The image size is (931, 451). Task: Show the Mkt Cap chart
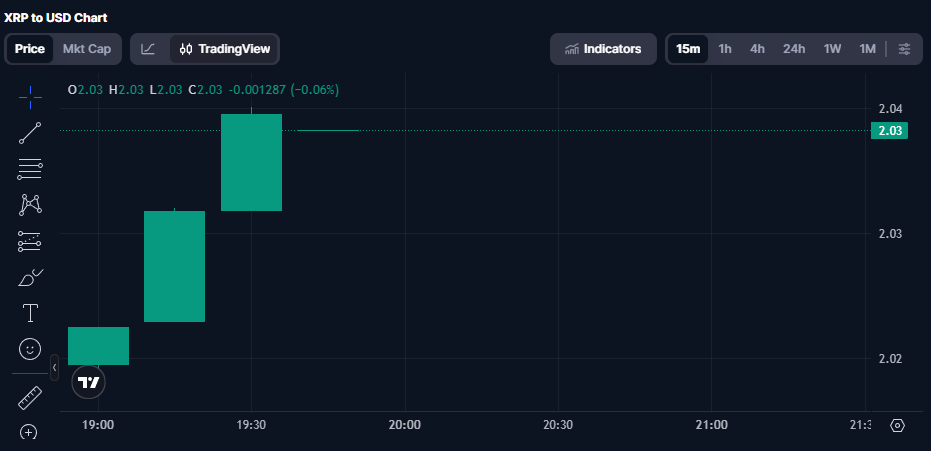click(87, 49)
